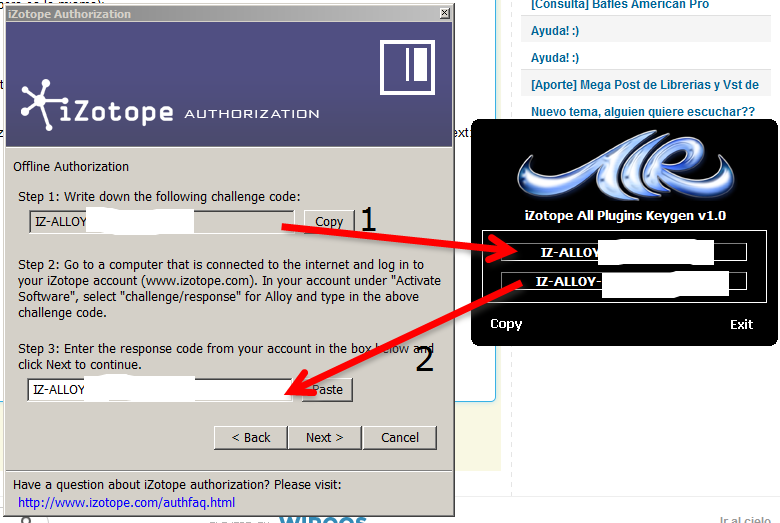This screenshot has height=523, width=780.
Task: Click the response code input field
Action: (x=160, y=390)
